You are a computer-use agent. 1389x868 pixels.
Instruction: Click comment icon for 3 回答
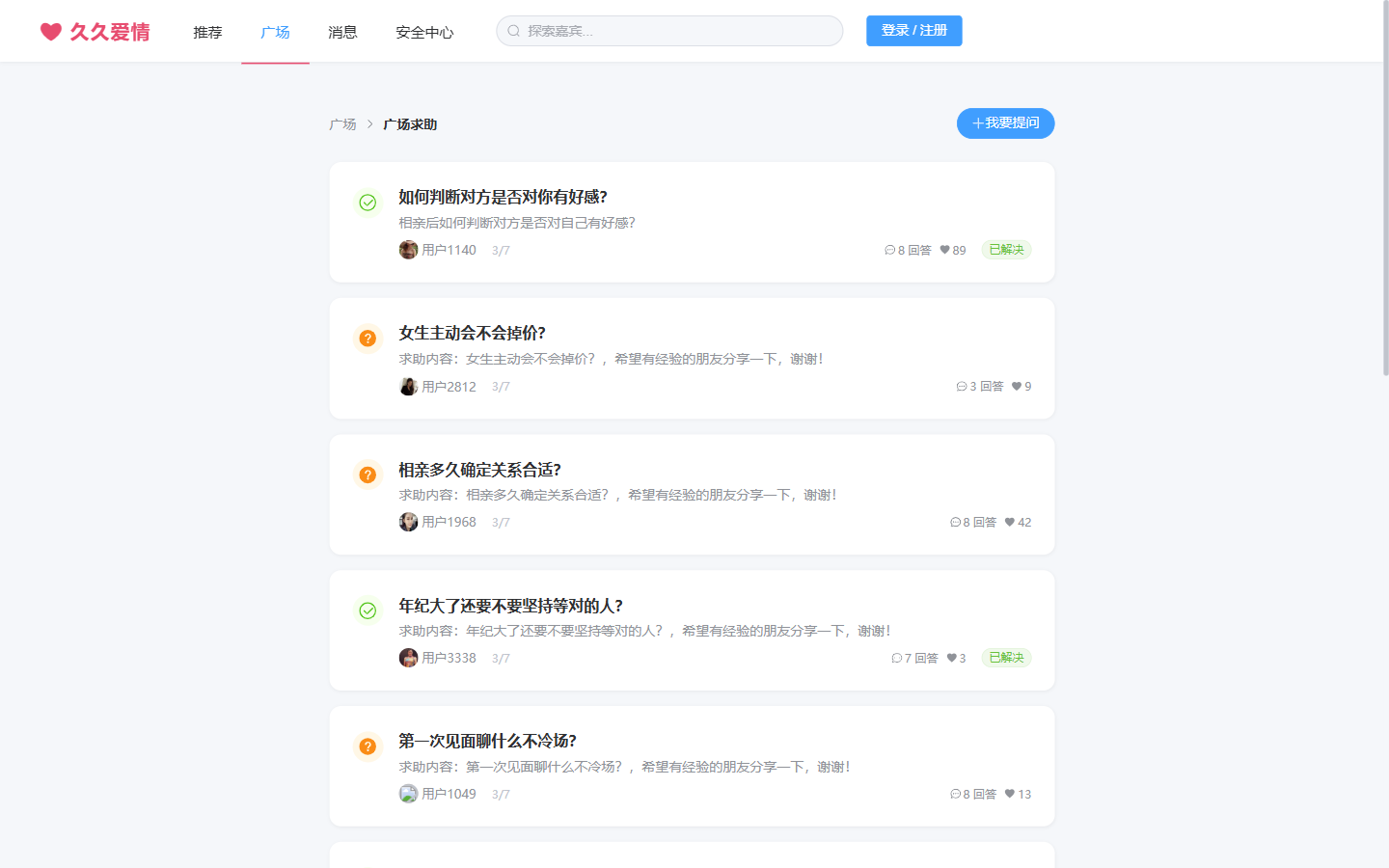962,386
